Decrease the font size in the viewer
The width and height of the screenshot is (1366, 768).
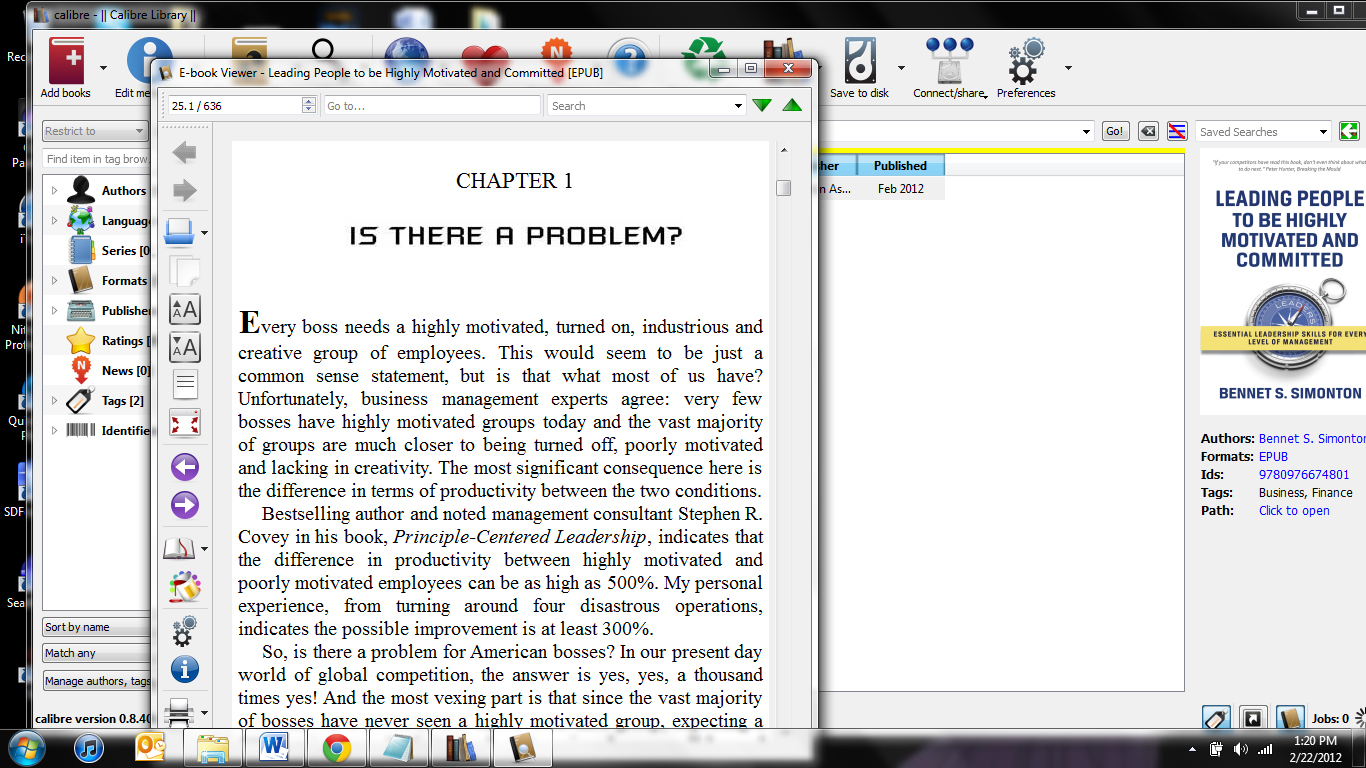click(185, 347)
